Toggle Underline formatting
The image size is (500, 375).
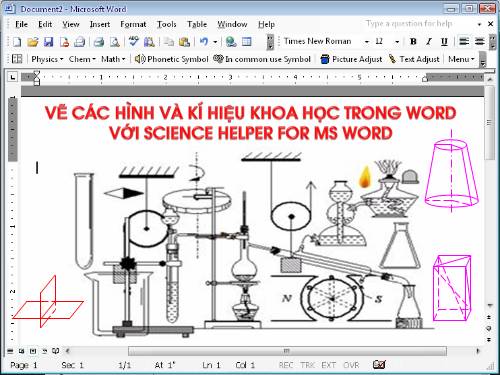click(x=444, y=42)
